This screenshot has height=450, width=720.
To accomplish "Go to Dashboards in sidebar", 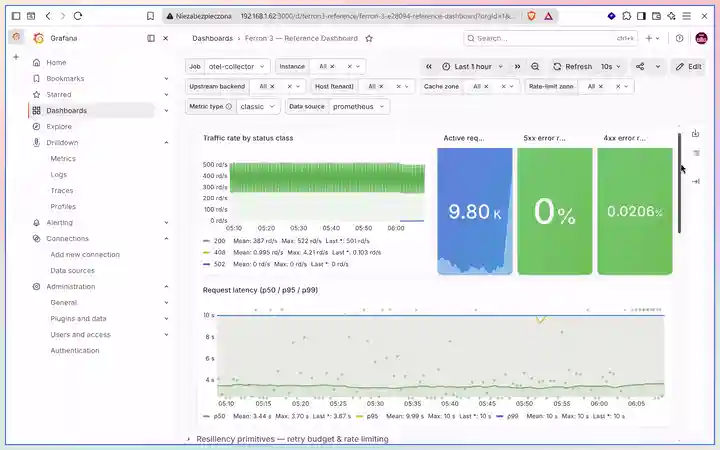I will (x=67, y=111).
